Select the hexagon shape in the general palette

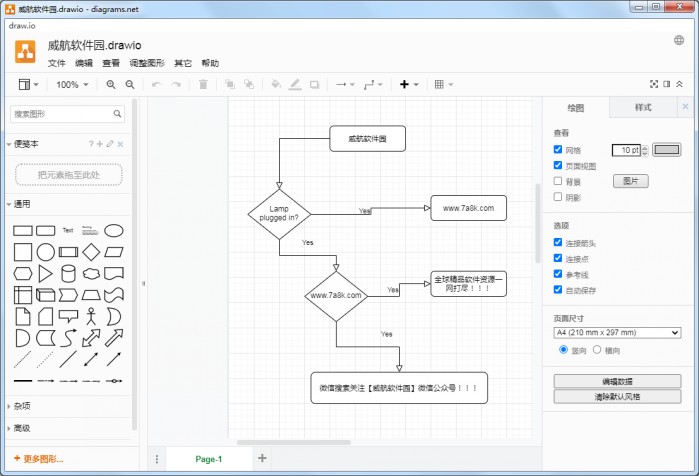tap(23, 274)
